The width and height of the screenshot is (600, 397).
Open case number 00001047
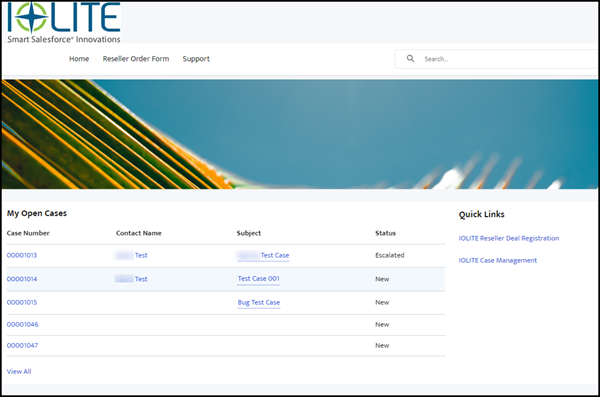[22, 345]
